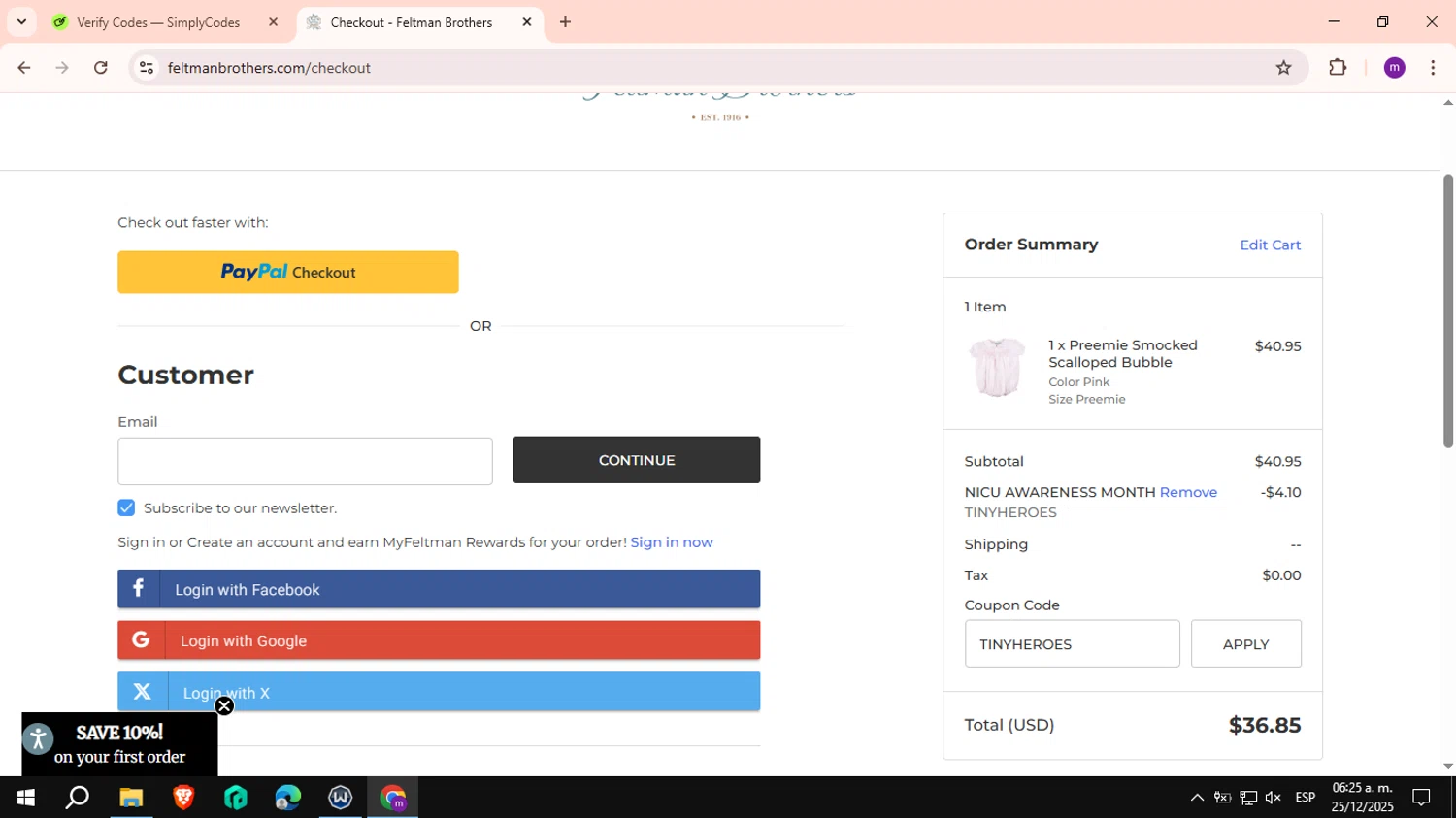Select the $36.85 total amount
Viewport: 1456px width, 818px height.
[x=1265, y=725]
